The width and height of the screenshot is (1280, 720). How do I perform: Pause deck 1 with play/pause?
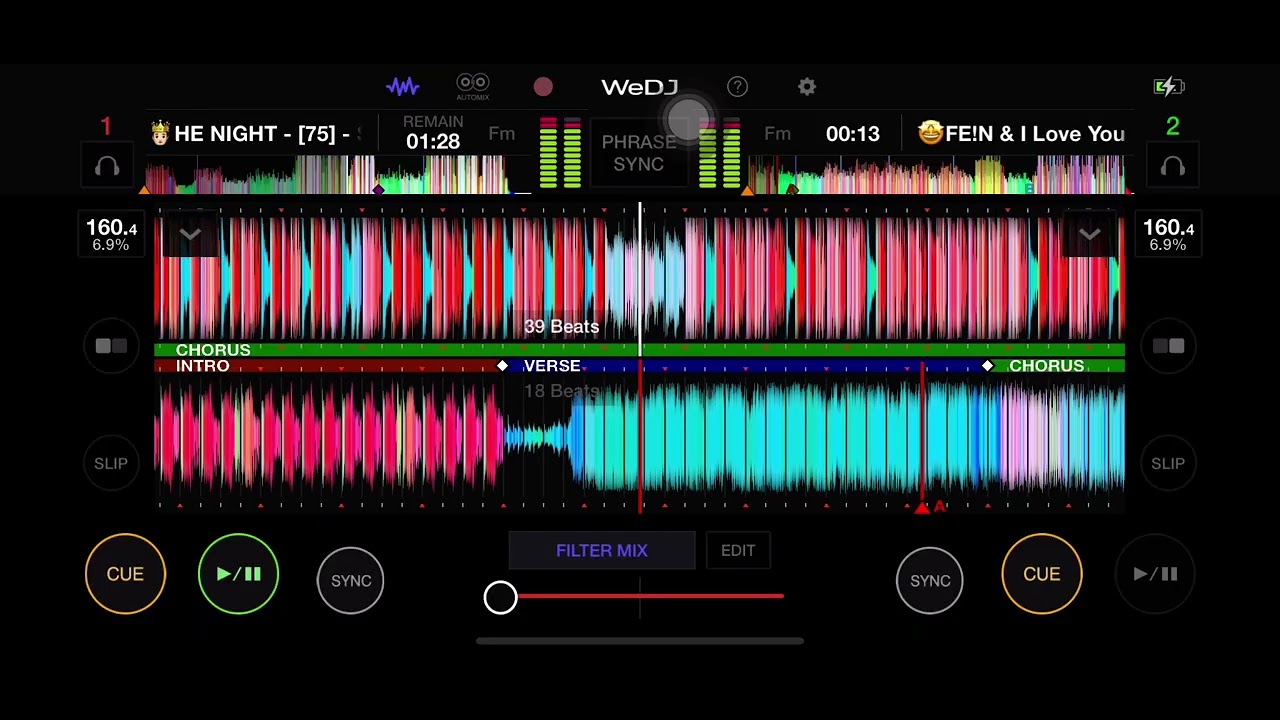click(x=238, y=574)
